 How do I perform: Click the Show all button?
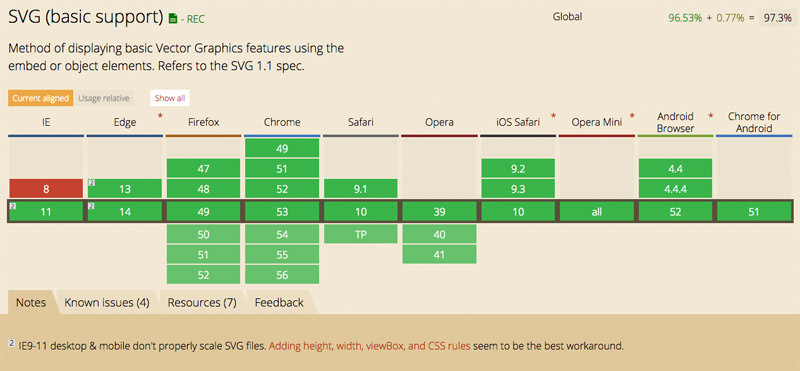tap(170, 98)
